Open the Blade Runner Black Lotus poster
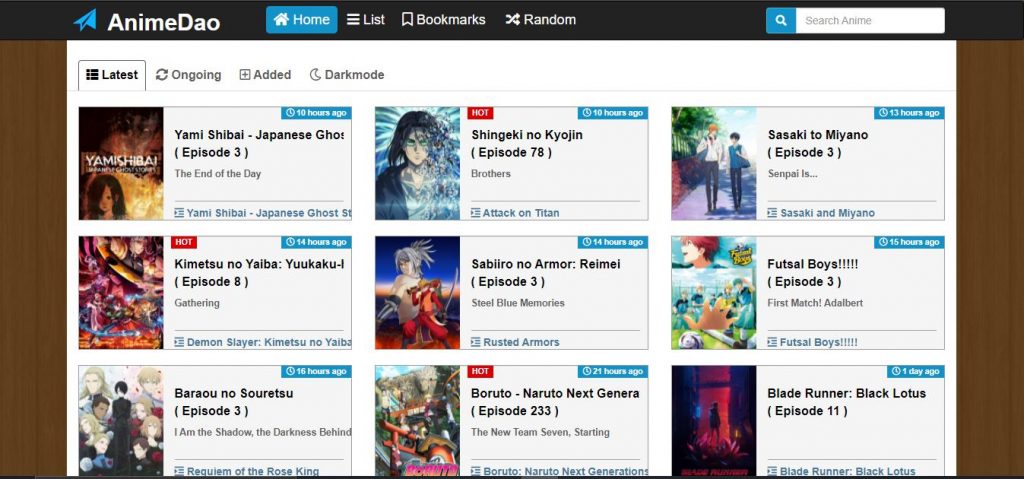The image size is (1024, 479). (714, 421)
